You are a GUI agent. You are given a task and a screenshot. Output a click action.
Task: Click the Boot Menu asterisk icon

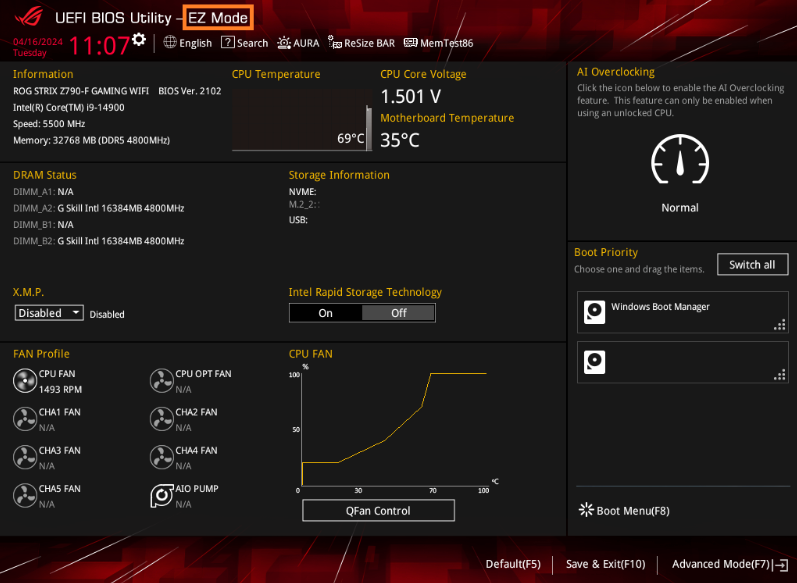pyautogui.click(x=586, y=510)
